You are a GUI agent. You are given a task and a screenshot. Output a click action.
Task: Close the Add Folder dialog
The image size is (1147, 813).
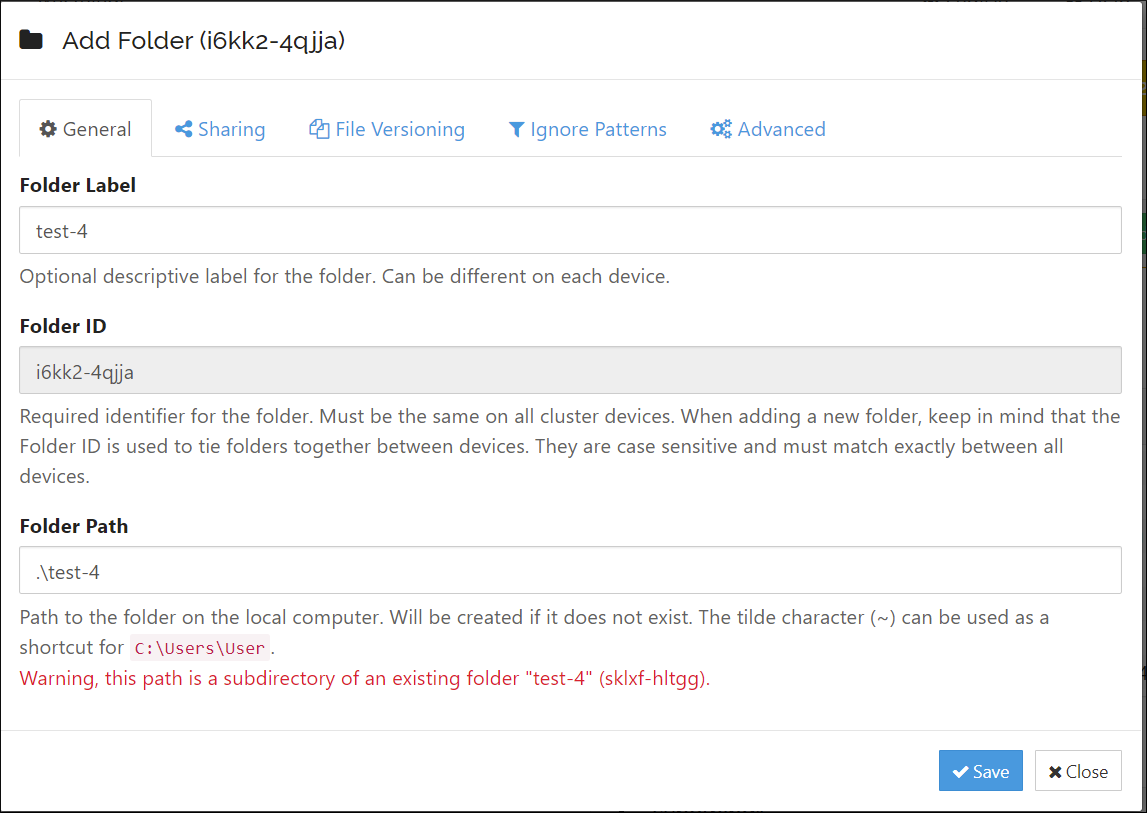click(1078, 770)
